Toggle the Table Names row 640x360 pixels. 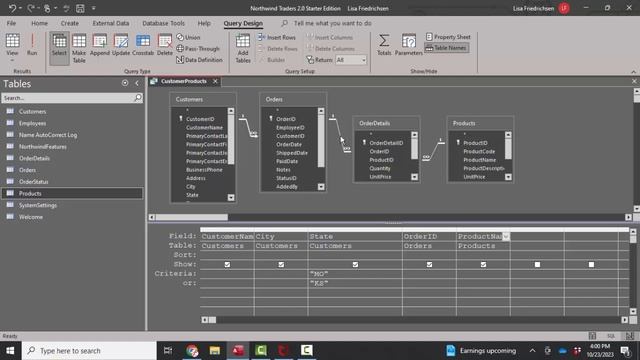[447, 48]
